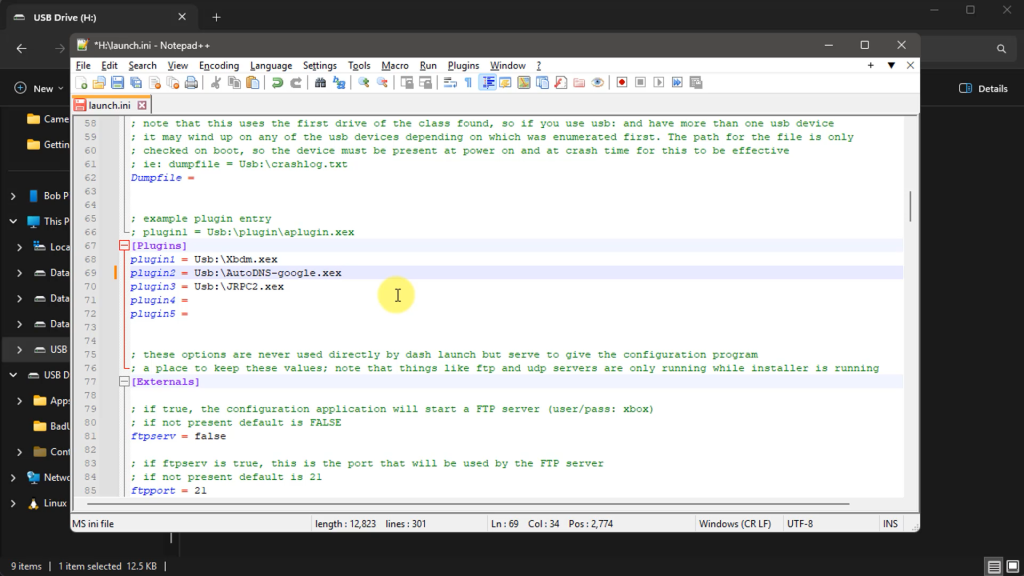Image resolution: width=1024 pixels, height=576 pixels.
Task: Open the Replace dialog toolbar icon
Action: [x=339, y=83]
